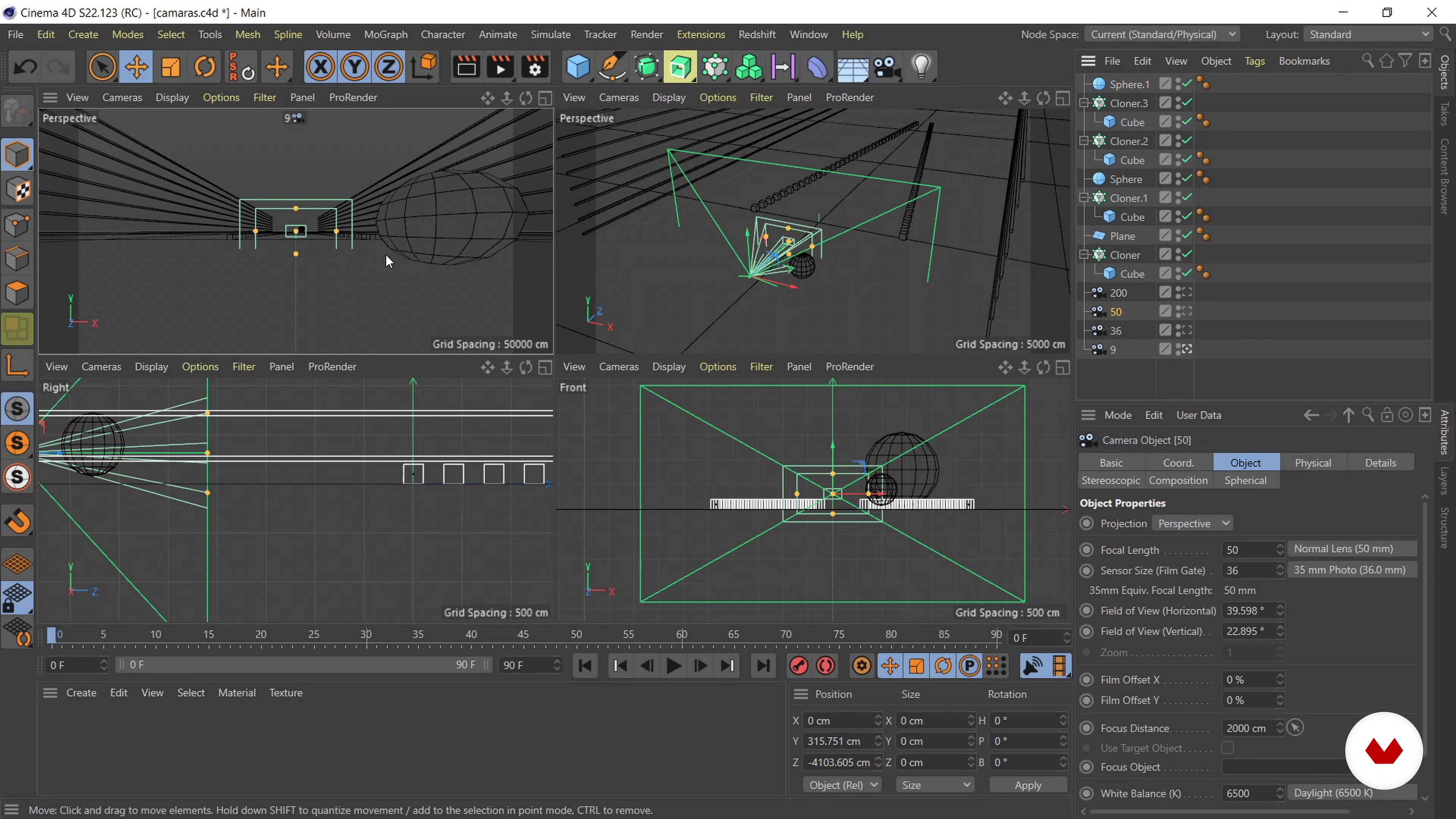The width and height of the screenshot is (1456, 819).
Task: Toggle editor visibility dots for Sphere.1
Action: point(1179,84)
